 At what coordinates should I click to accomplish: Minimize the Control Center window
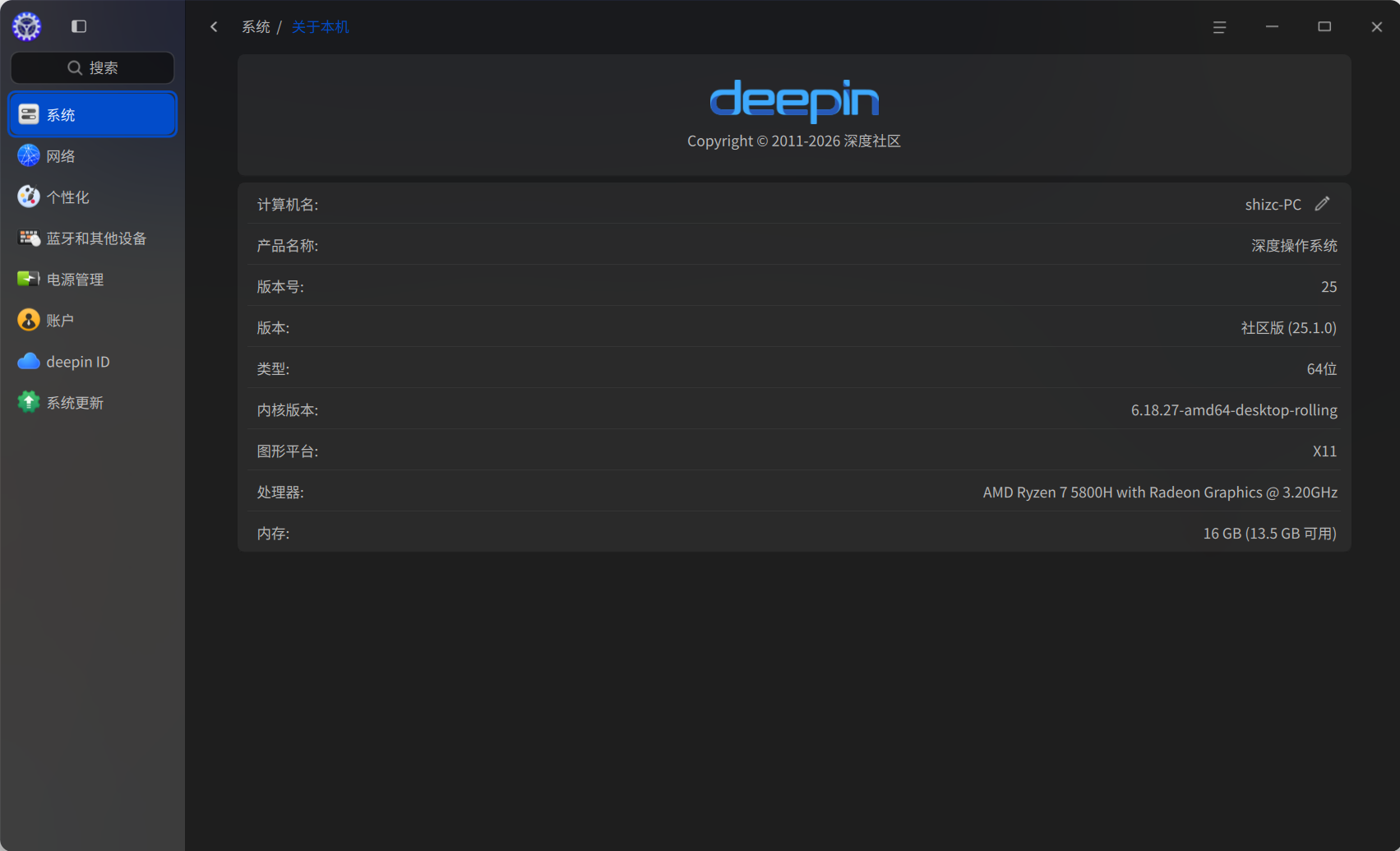pos(1272,27)
